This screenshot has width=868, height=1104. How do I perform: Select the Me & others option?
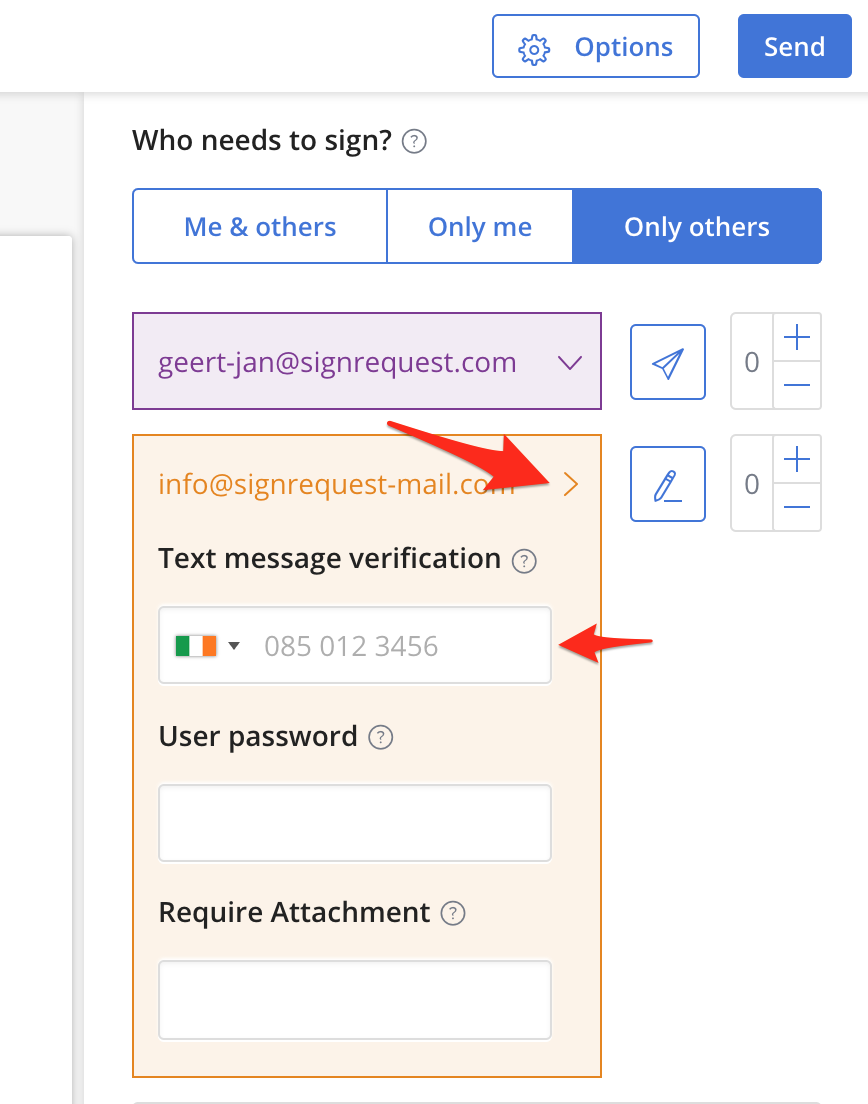coord(260,226)
